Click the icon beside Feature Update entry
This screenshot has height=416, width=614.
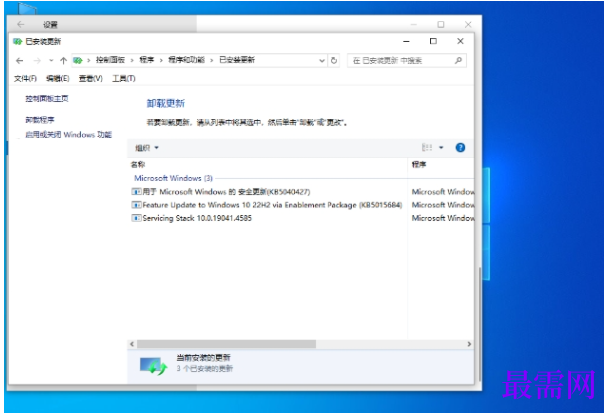[x=136, y=205]
